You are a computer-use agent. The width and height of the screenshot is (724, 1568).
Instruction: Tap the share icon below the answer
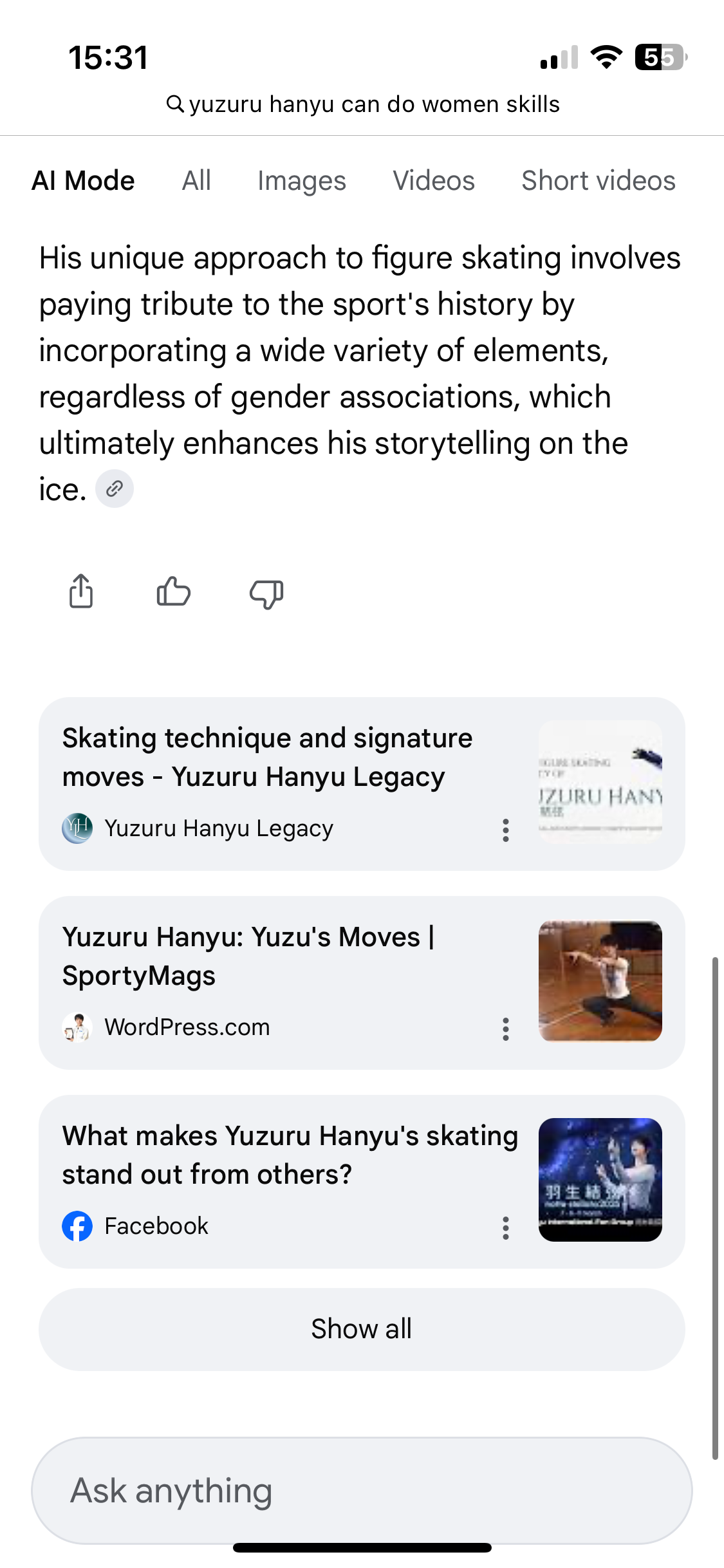[81, 591]
